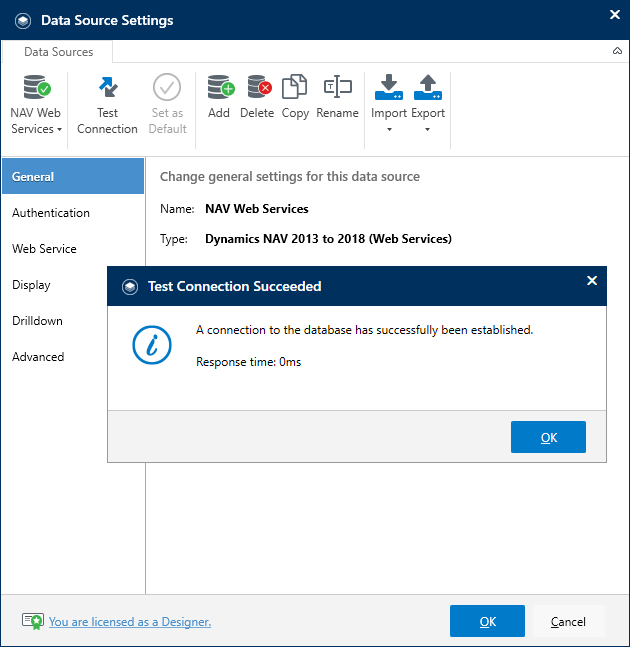Open the Authentication settings section

pyautogui.click(x=73, y=213)
